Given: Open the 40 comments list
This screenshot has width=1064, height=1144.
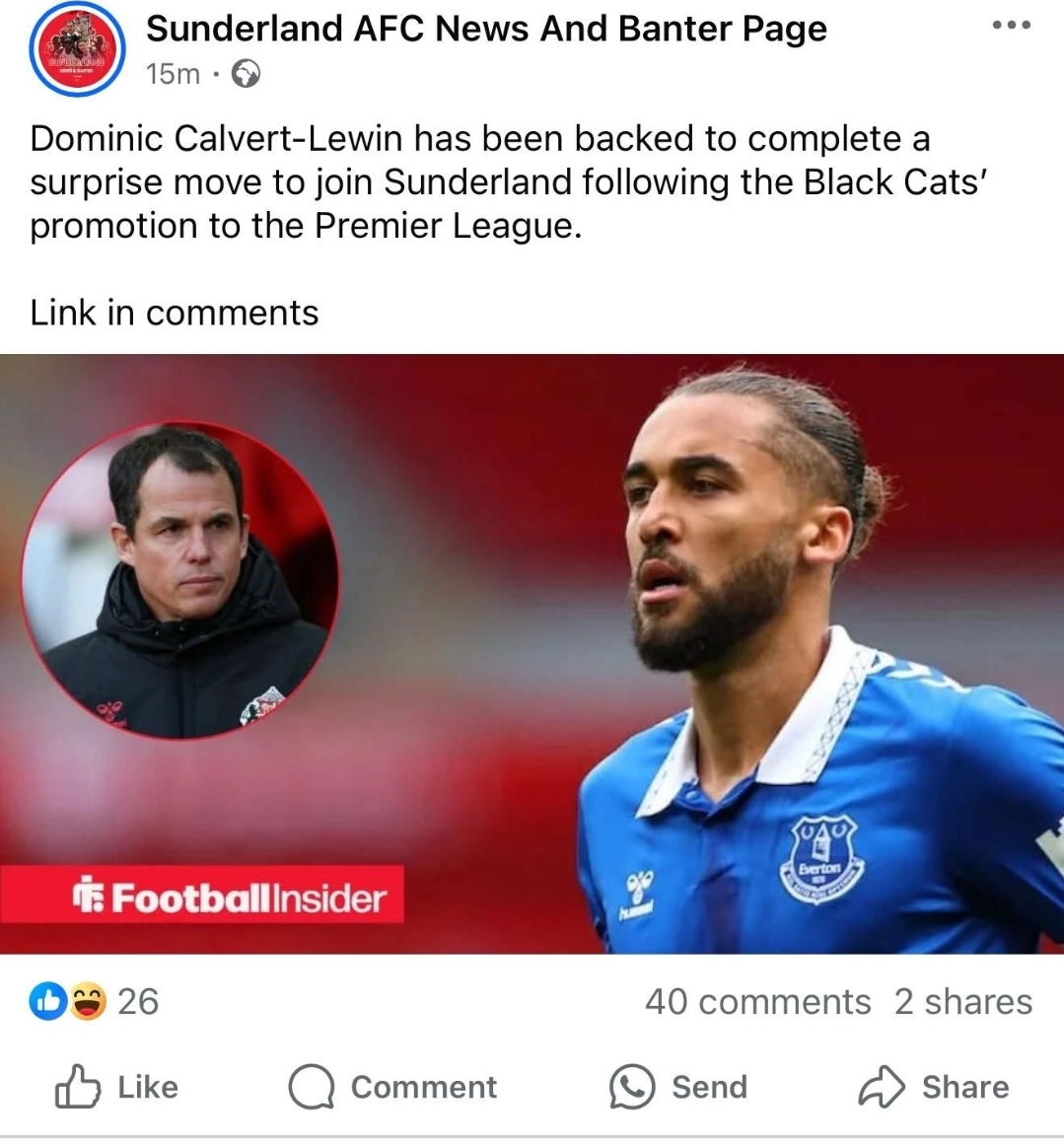Looking at the screenshot, I should pos(757,1002).
